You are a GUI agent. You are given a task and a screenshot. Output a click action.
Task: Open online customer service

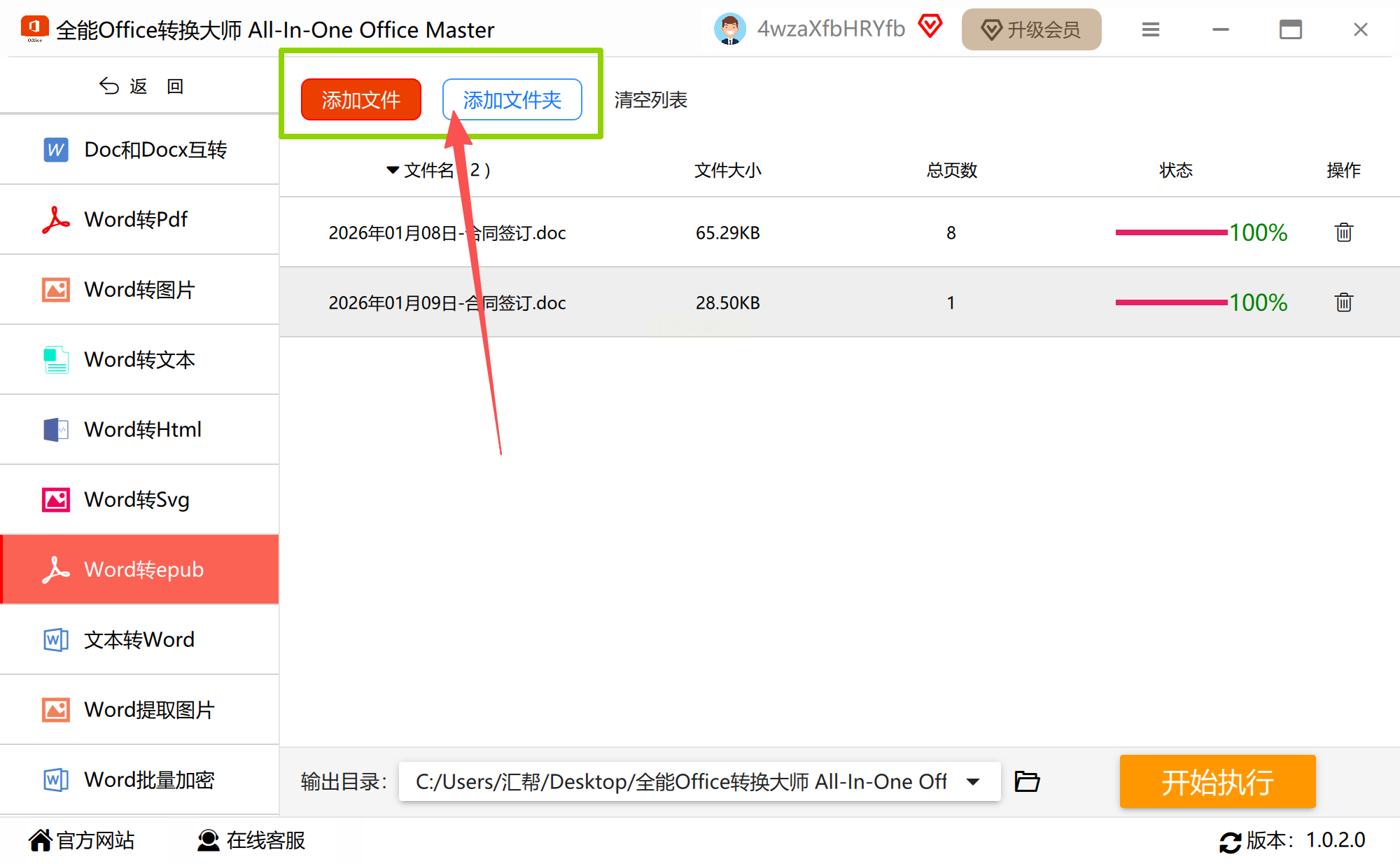tap(252, 840)
